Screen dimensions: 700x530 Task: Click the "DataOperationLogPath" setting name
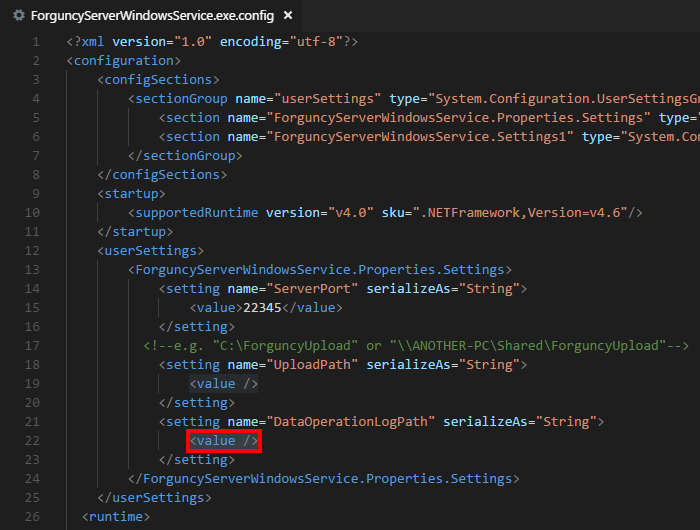pyautogui.click(x=350, y=422)
